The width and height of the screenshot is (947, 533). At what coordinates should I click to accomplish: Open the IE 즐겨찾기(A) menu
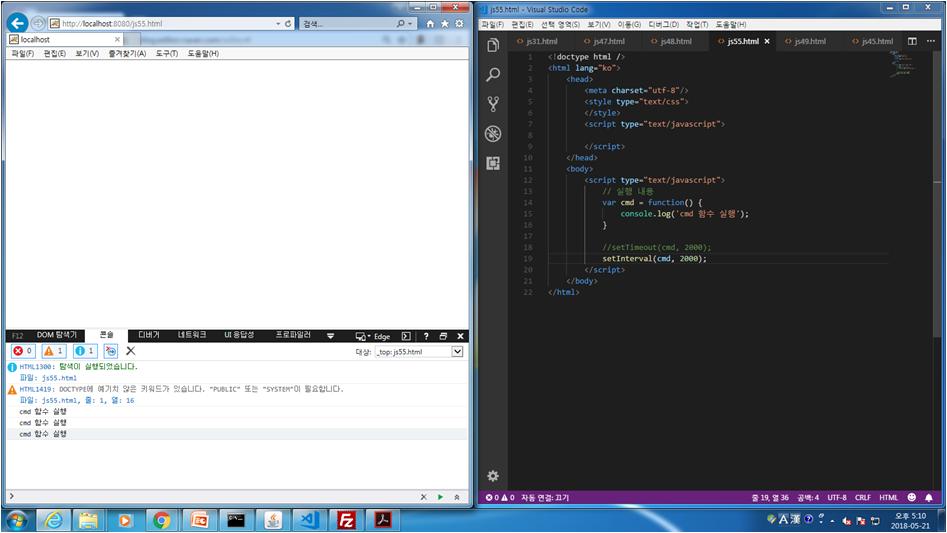(x=127, y=53)
